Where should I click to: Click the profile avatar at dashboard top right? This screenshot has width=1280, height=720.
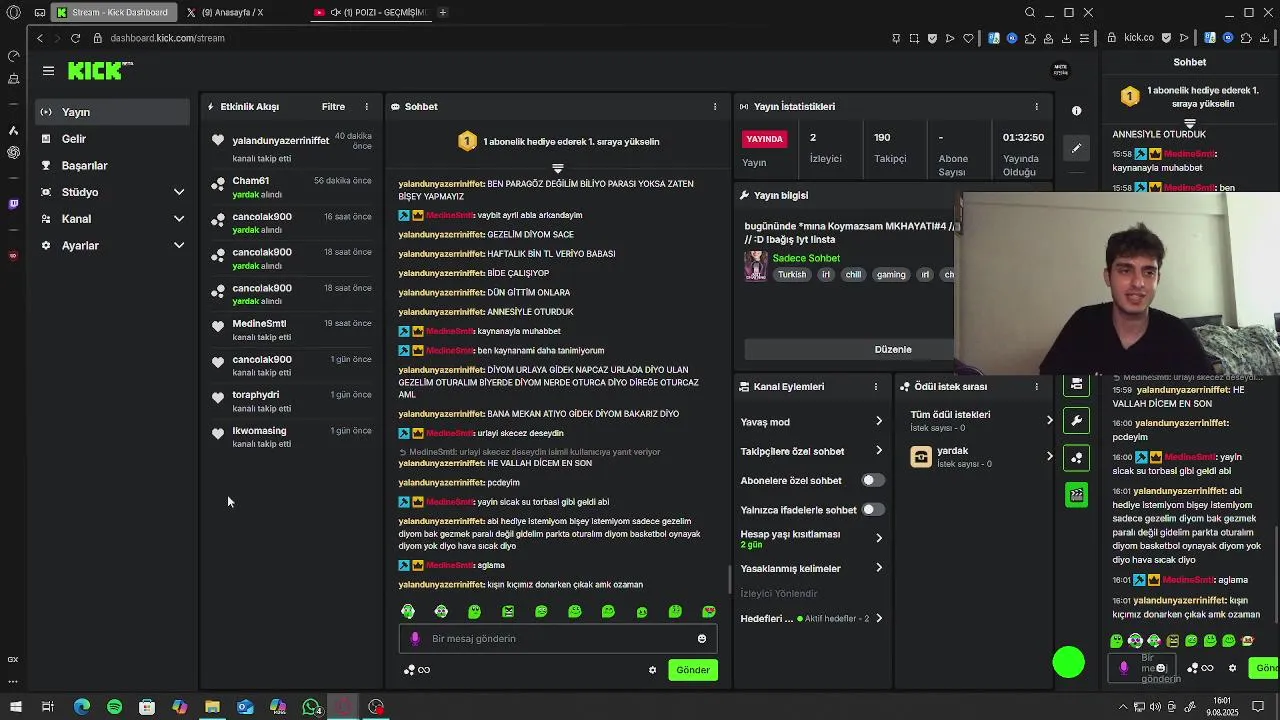tap(1061, 70)
